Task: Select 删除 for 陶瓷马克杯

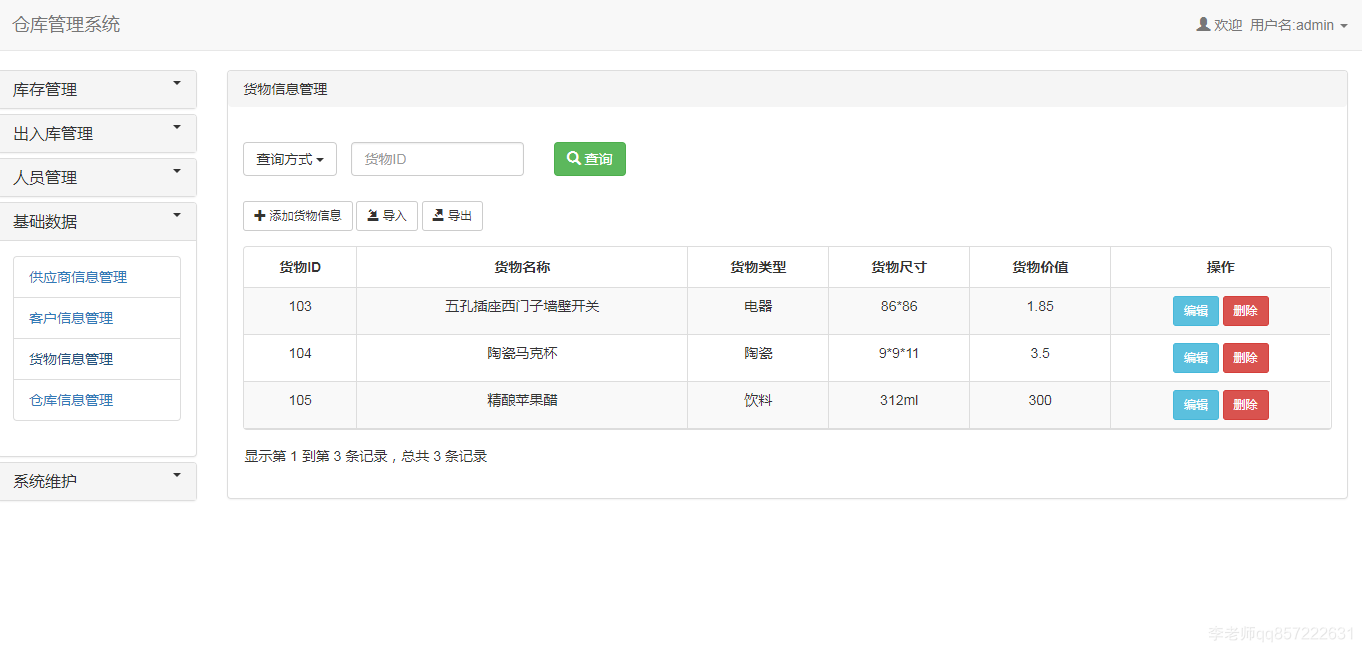Action: click(x=1245, y=357)
